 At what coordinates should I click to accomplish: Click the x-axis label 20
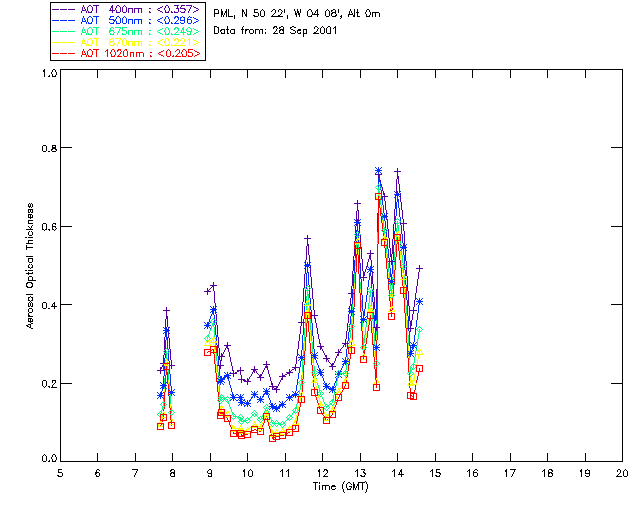(x=622, y=473)
